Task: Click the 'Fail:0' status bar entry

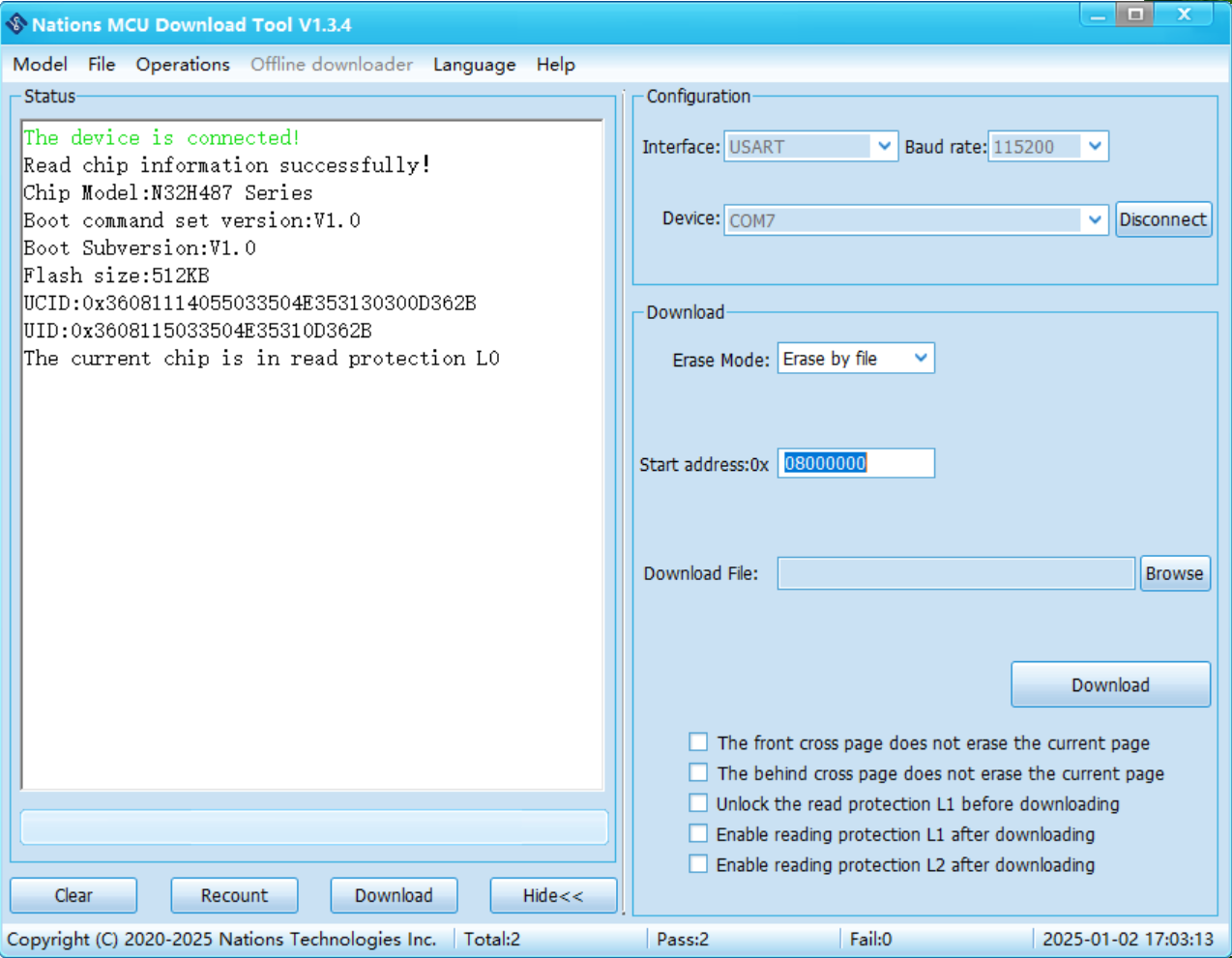Action: coord(871,940)
